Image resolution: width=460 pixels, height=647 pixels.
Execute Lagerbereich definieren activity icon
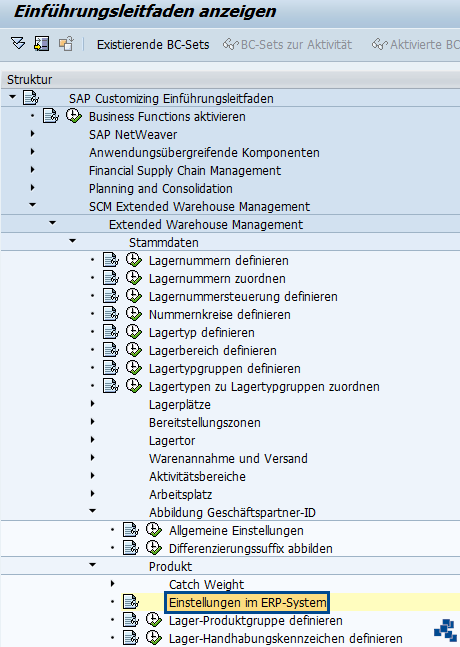pos(134,350)
